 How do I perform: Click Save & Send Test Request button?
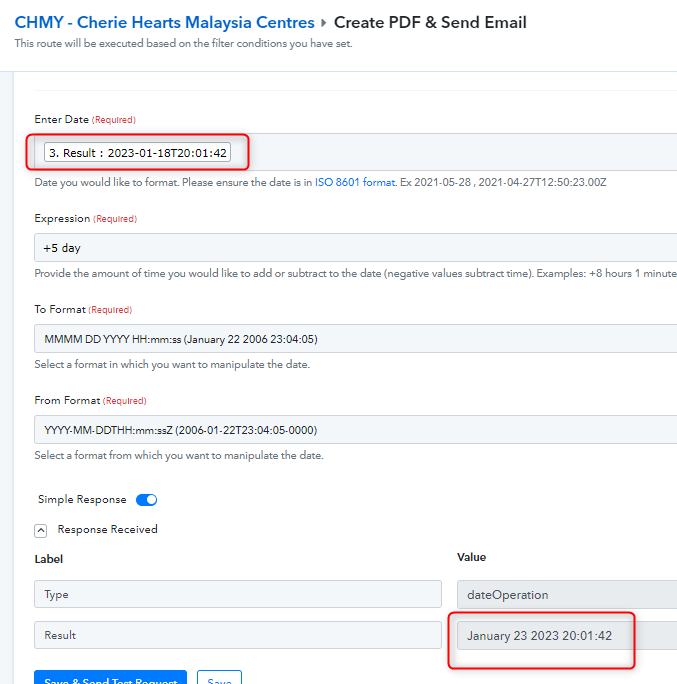click(x=110, y=678)
